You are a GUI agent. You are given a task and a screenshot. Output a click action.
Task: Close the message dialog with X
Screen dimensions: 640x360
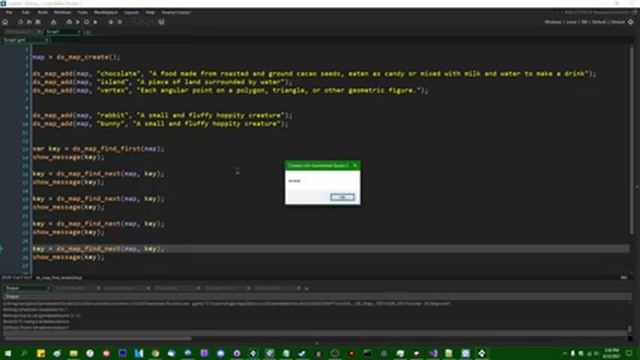(x=355, y=165)
